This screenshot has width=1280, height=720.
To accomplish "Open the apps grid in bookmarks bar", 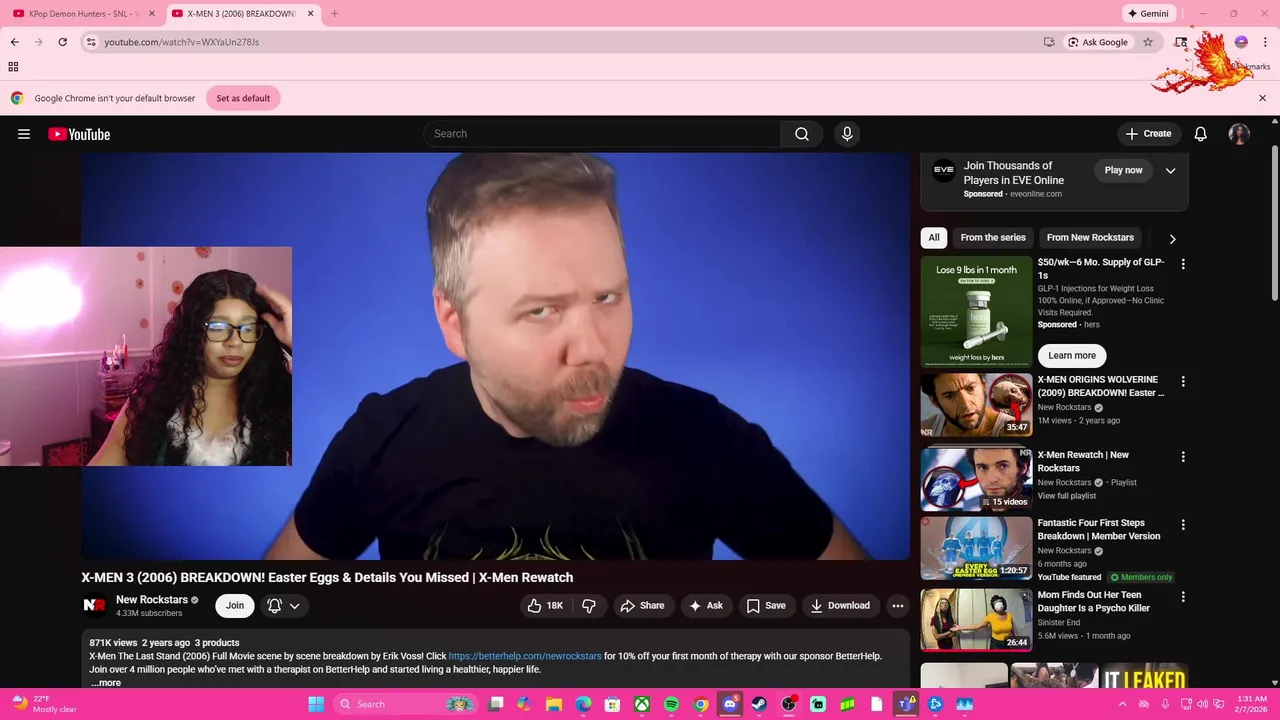I will click(x=13, y=67).
